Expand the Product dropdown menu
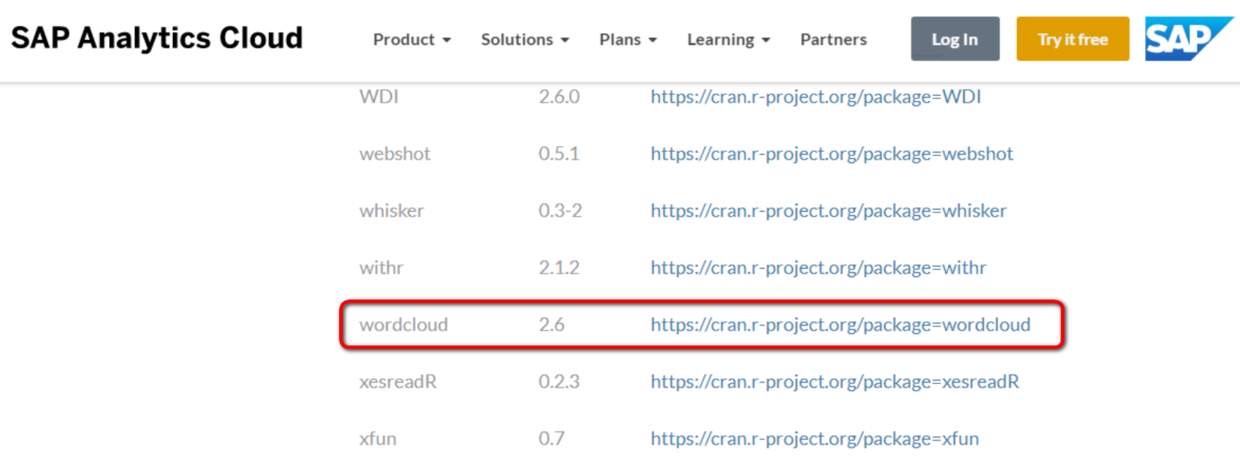 pyautogui.click(x=412, y=40)
